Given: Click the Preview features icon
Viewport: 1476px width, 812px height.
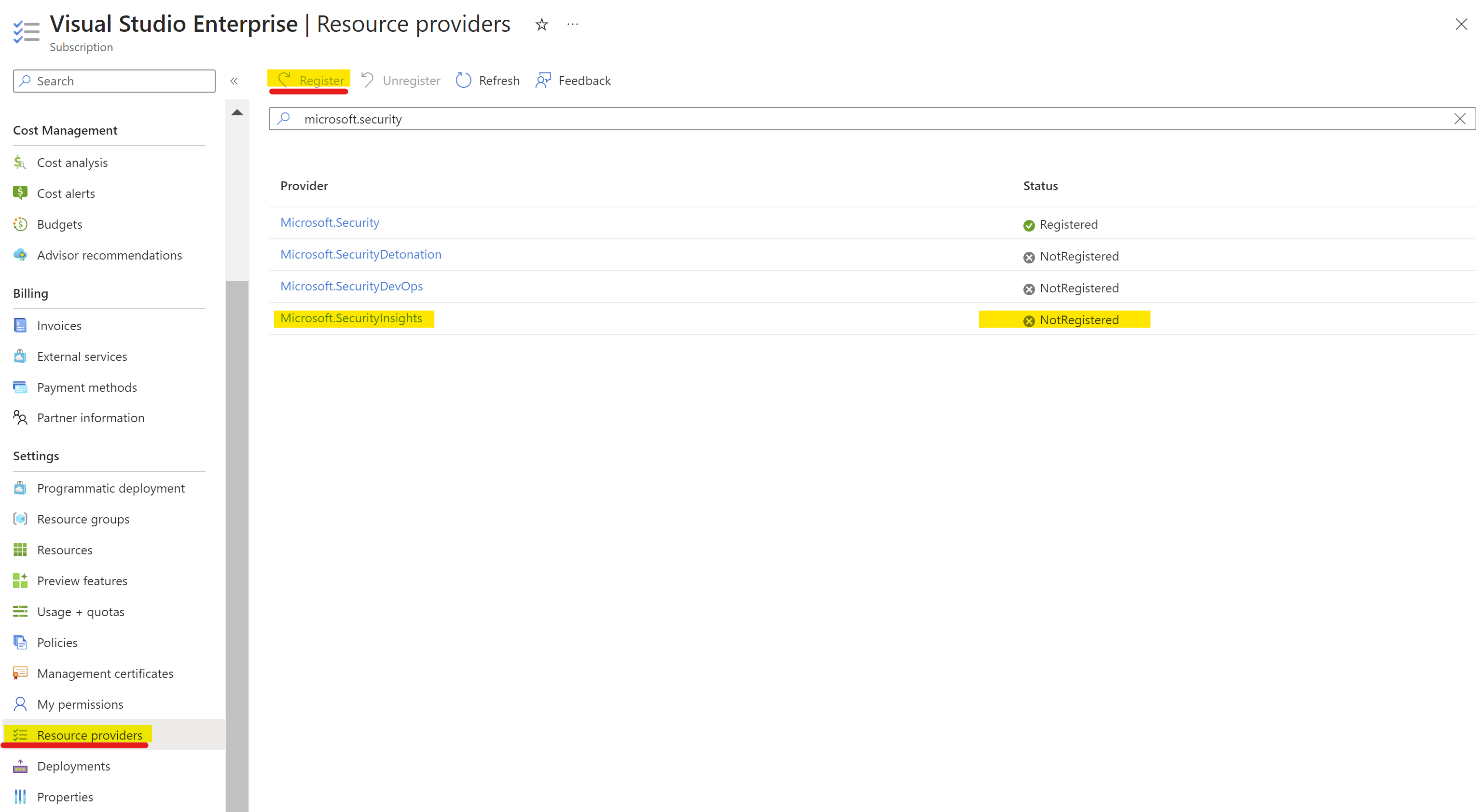Looking at the screenshot, I should tap(20, 581).
